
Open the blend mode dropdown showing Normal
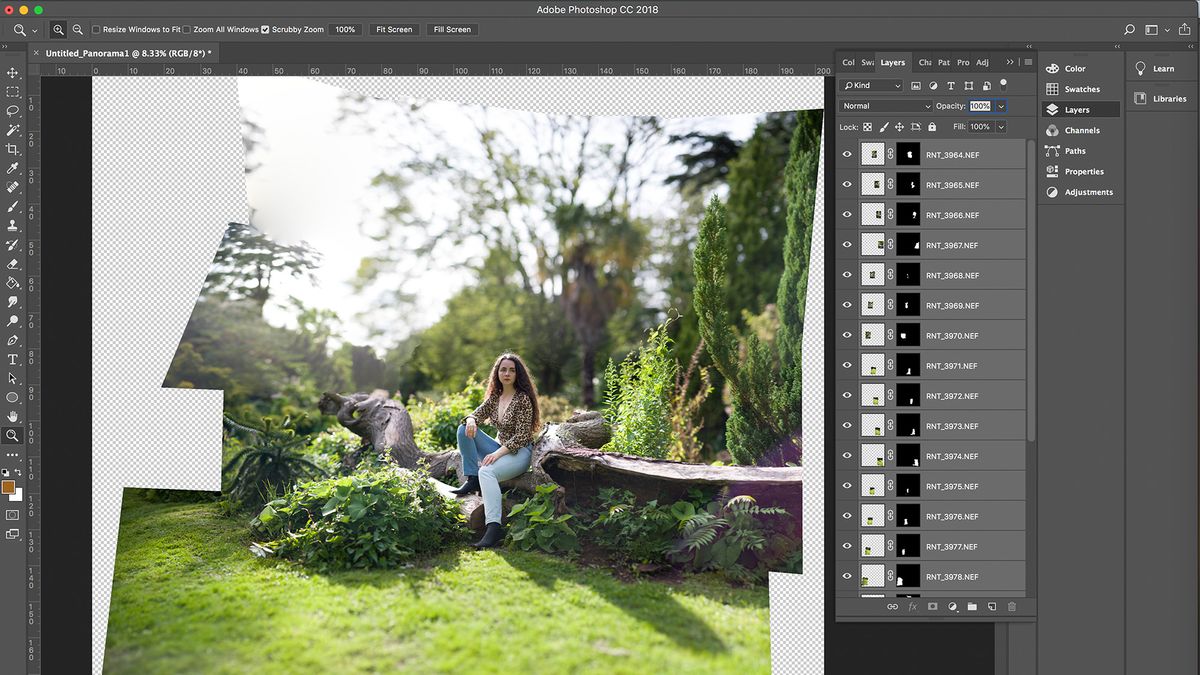884,105
